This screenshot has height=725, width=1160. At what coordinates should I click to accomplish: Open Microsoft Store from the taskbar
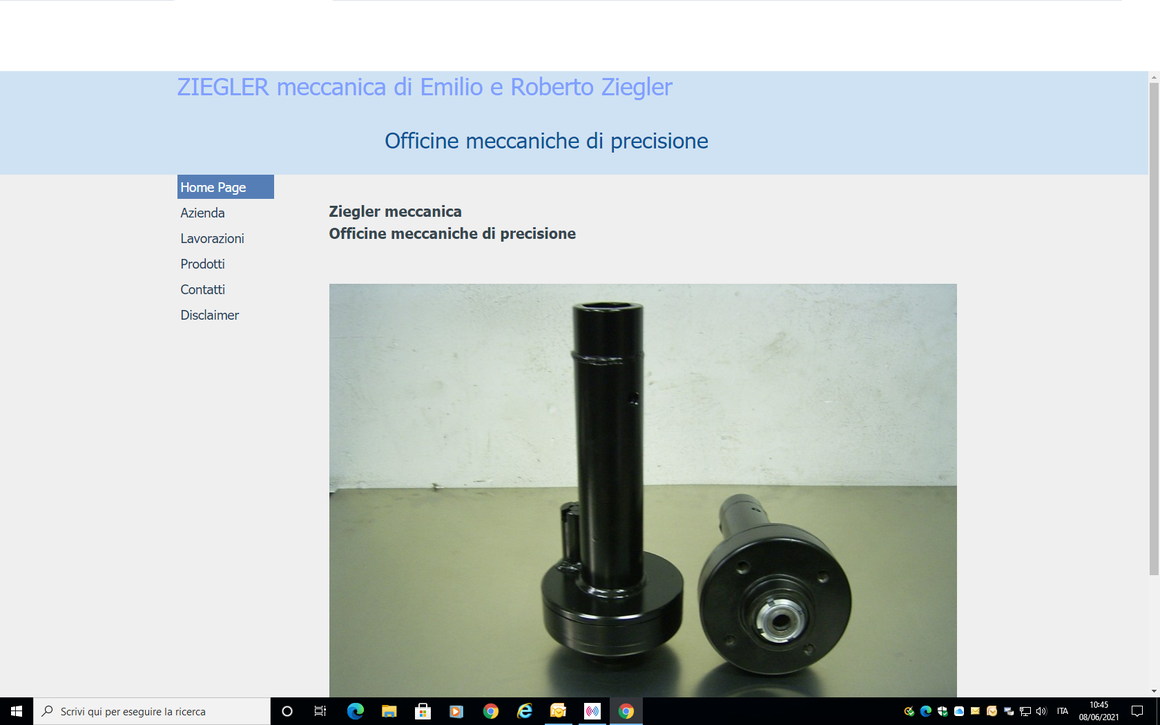pyautogui.click(x=422, y=711)
